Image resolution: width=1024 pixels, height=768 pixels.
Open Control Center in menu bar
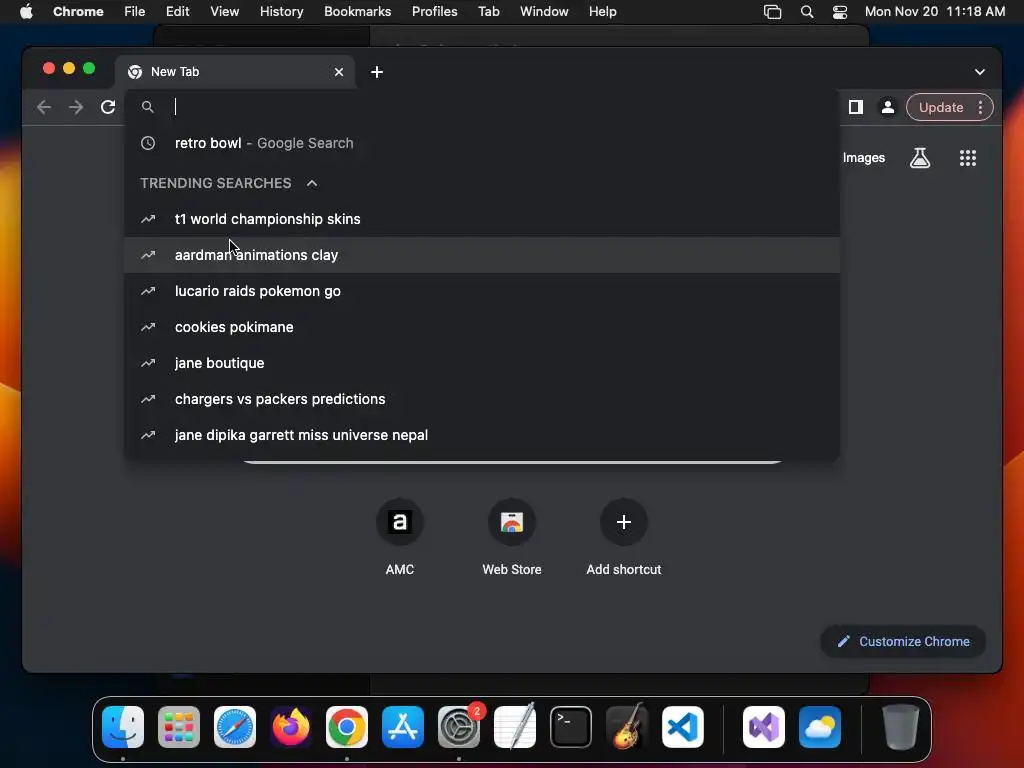click(x=840, y=12)
